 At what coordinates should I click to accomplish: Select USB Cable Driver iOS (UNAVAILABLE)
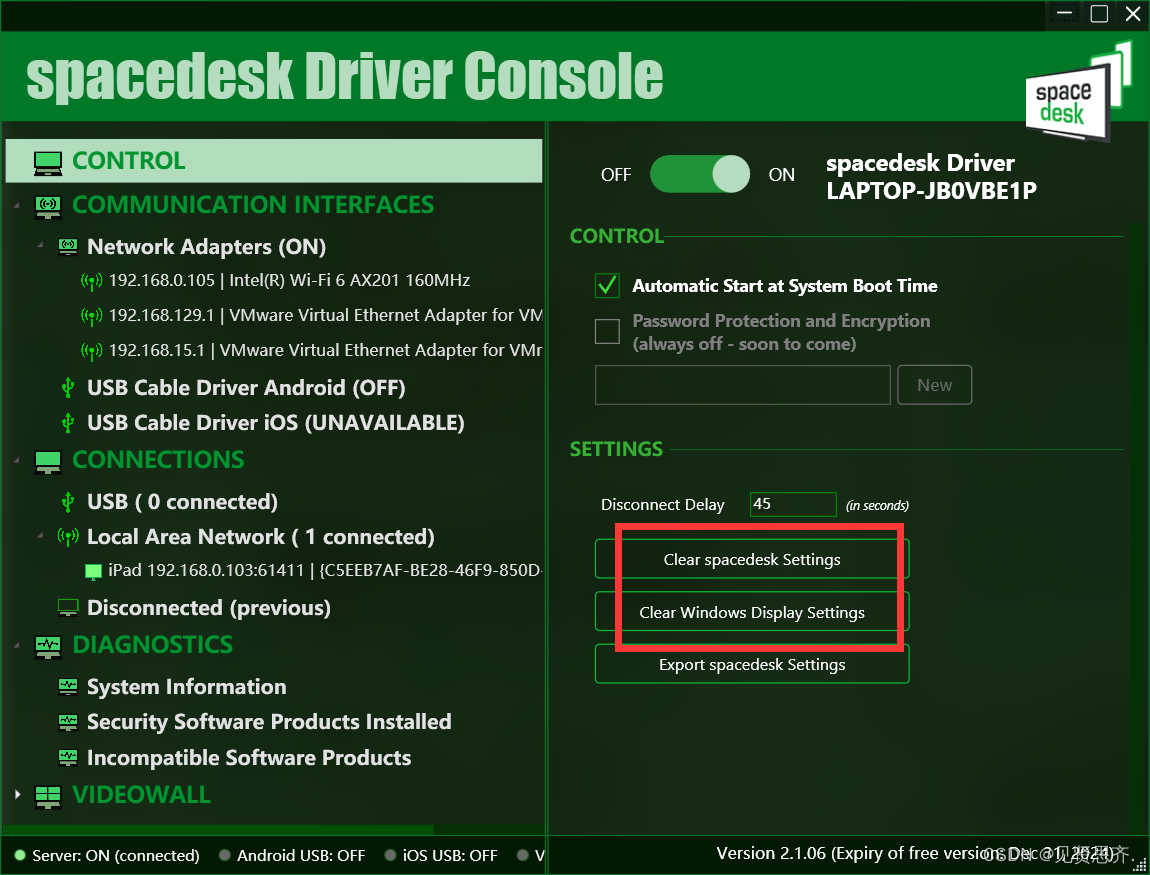[x=276, y=422]
